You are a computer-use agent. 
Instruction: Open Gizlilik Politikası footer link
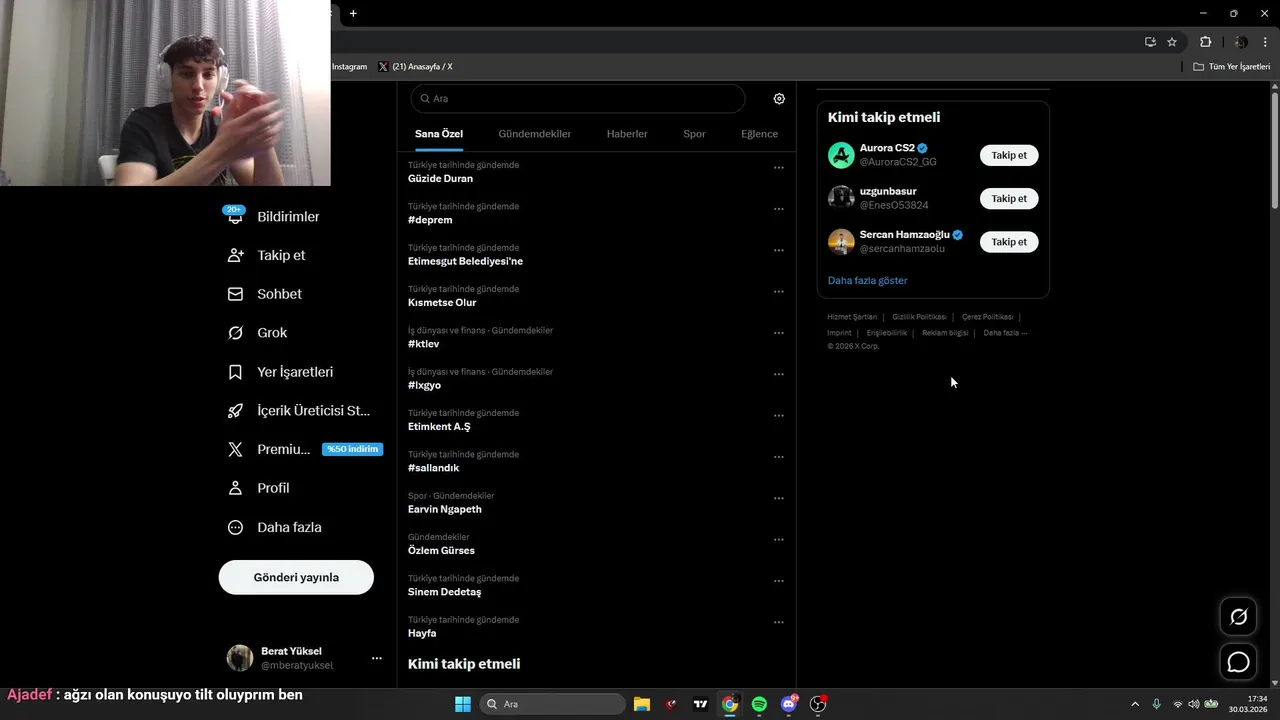(x=919, y=317)
